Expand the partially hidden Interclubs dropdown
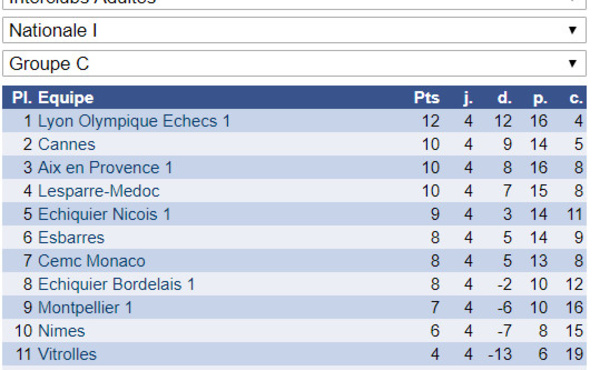The height and width of the screenshot is (370, 600). click(294, 4)
